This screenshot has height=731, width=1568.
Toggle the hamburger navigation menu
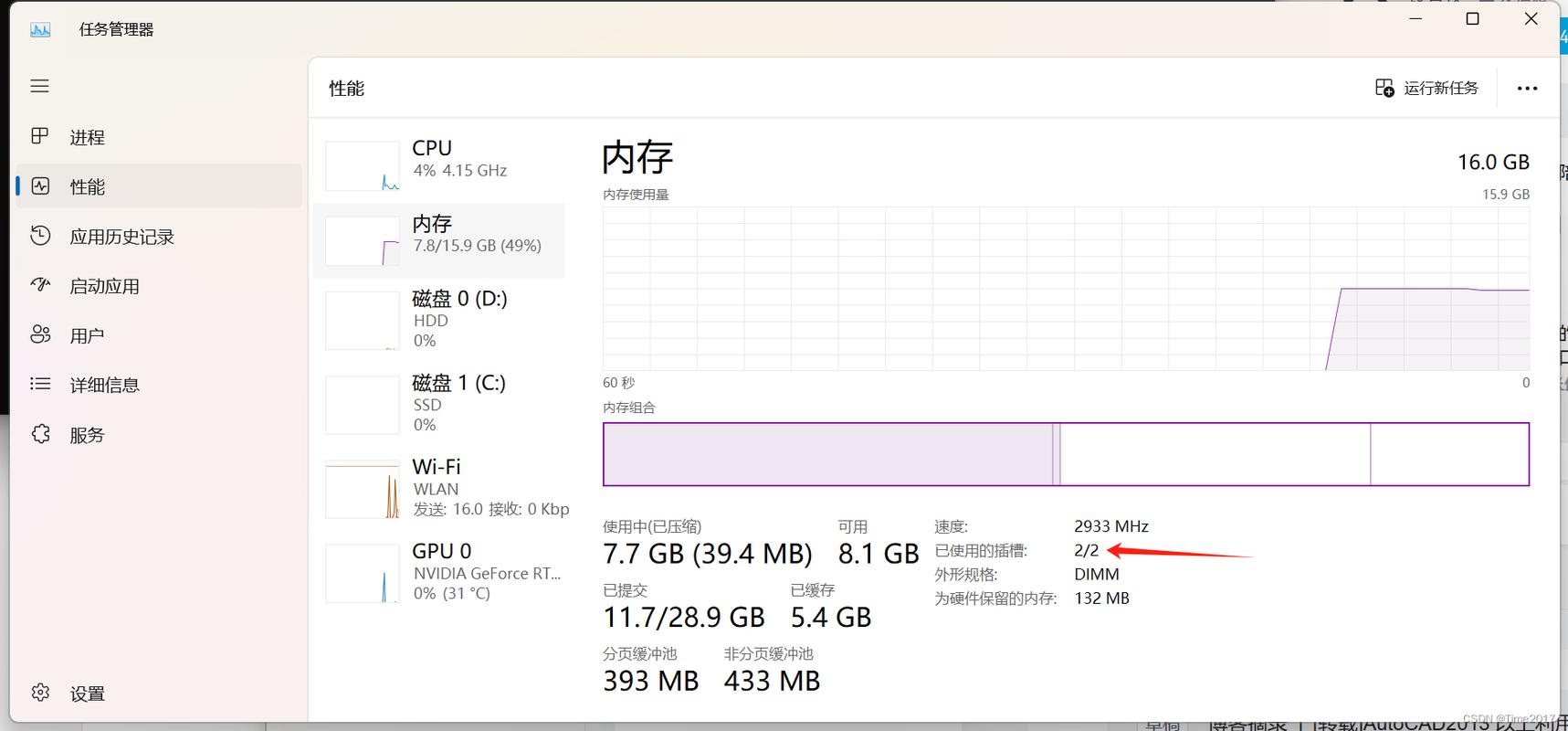(39, 86)
